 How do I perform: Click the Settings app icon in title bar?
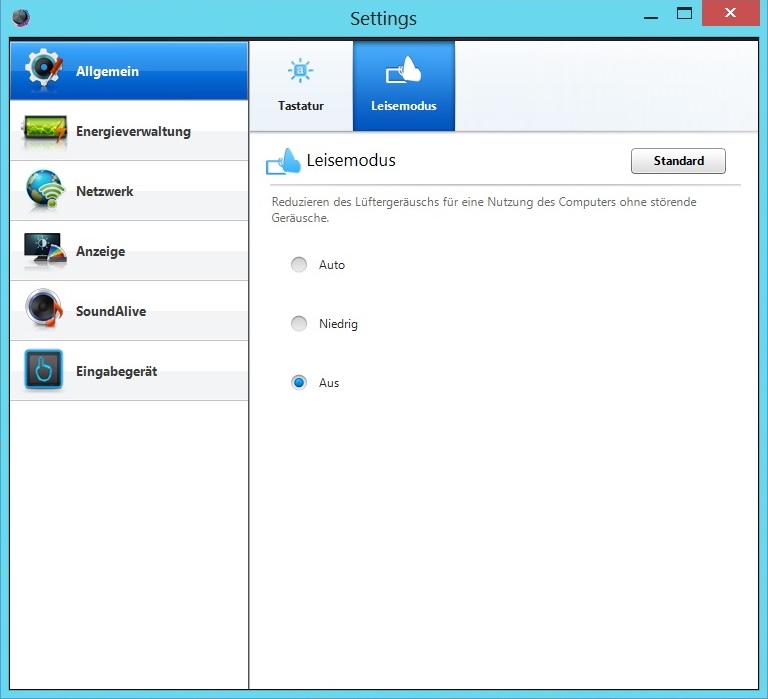pyautogui.click(x=21, y=18)
